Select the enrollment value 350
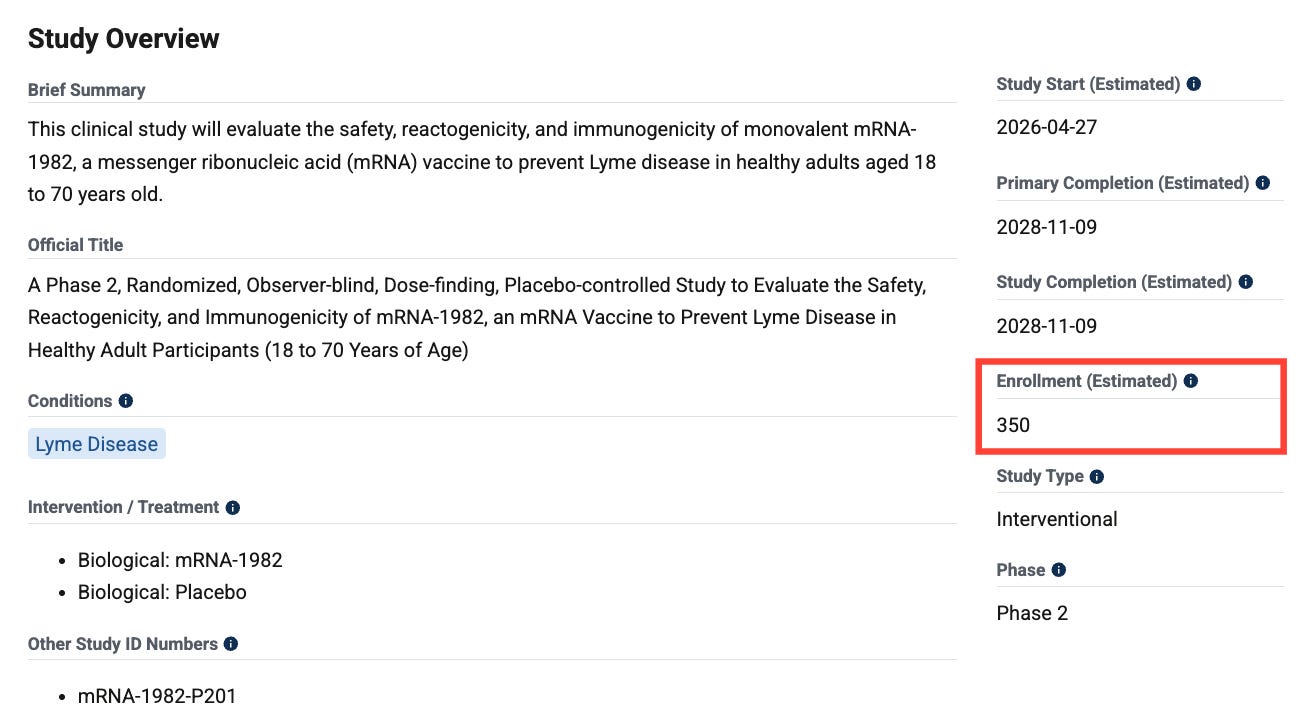Screen dimensions: 1306x724 pos(1013,425)
